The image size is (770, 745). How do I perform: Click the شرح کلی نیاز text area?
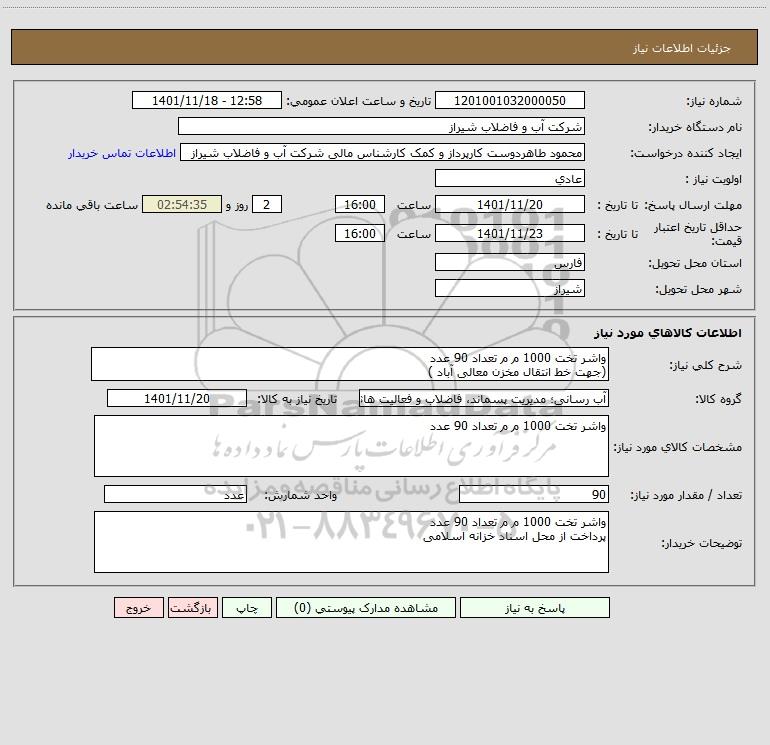(x=350, y=364)
